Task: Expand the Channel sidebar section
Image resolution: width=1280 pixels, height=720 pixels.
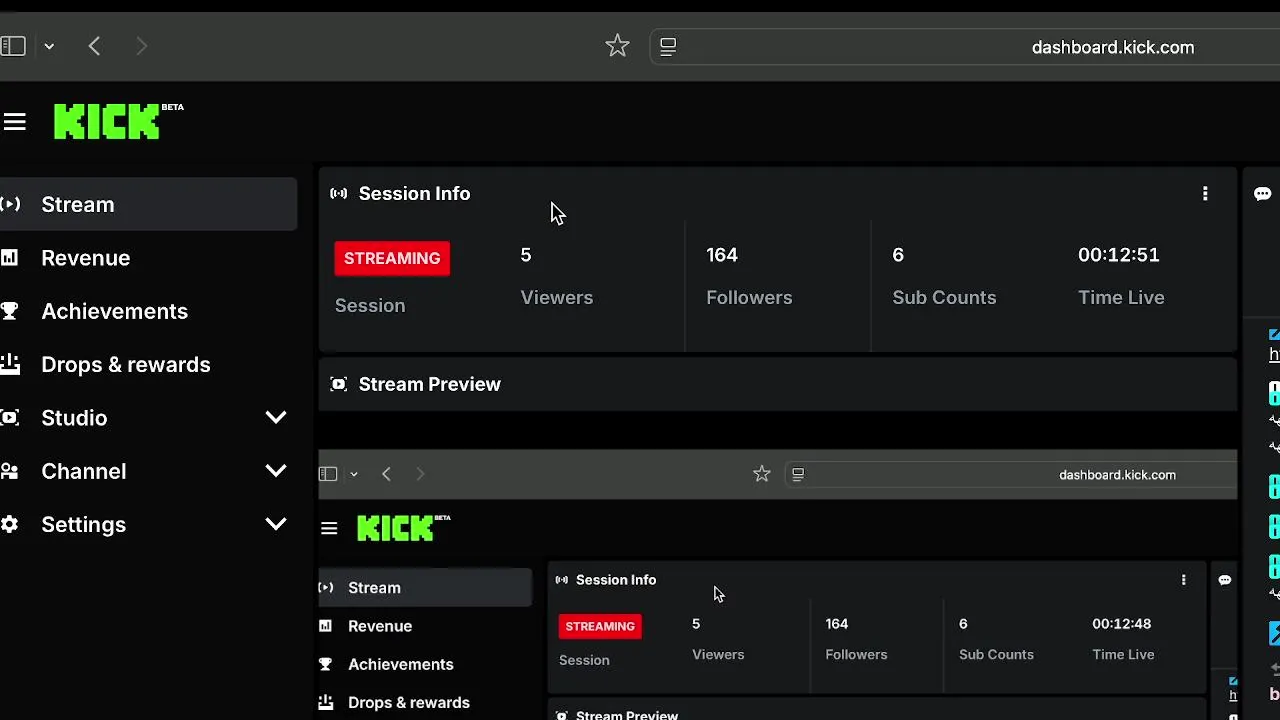Action: pyautogui.click(x=275, y=471)
